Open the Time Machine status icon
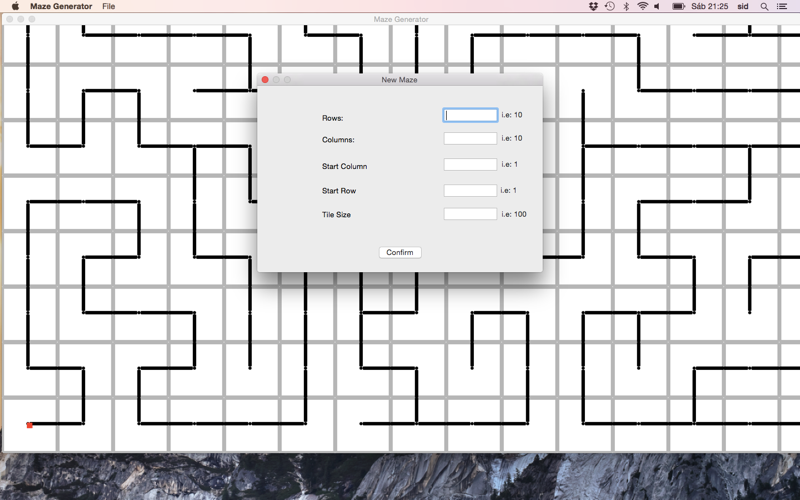Screen dimensions: 800x500 [610, 6]
